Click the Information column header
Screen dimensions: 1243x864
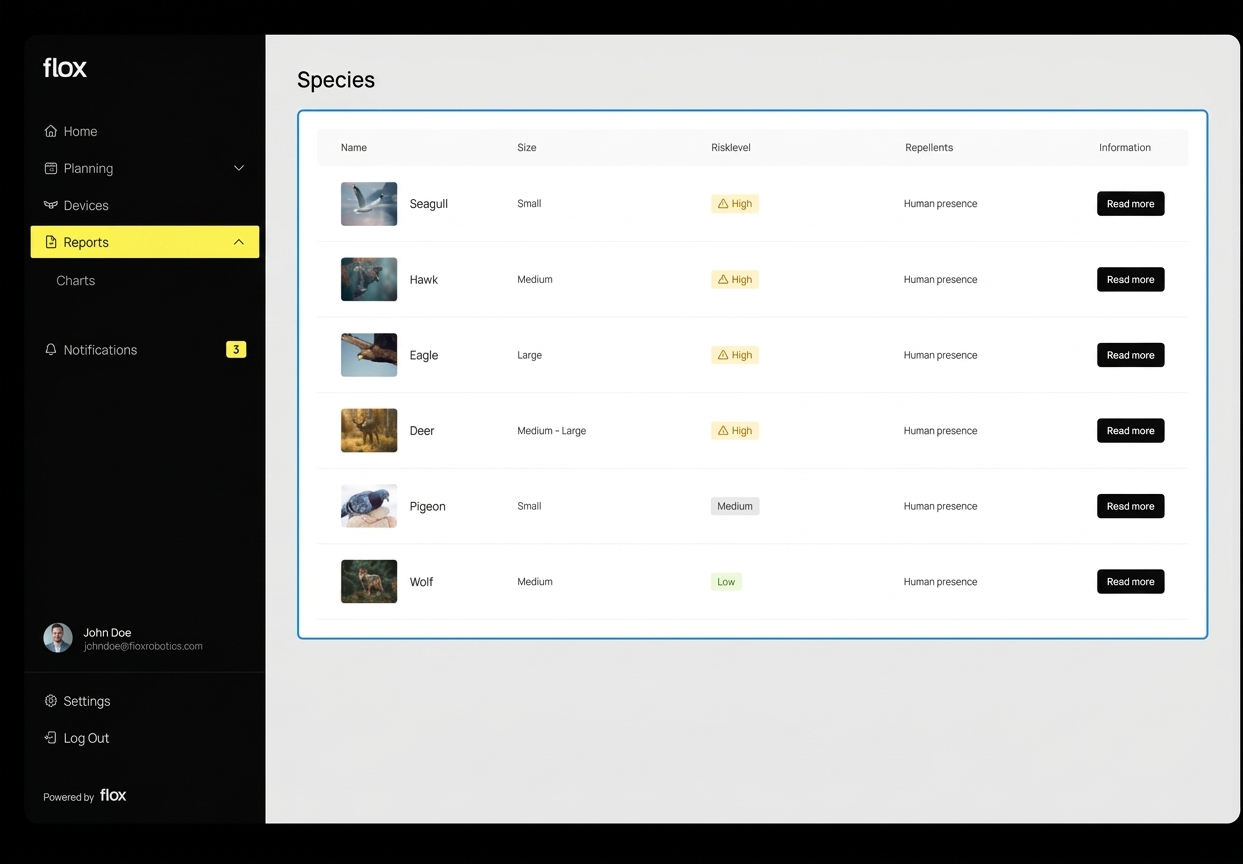1125,148
